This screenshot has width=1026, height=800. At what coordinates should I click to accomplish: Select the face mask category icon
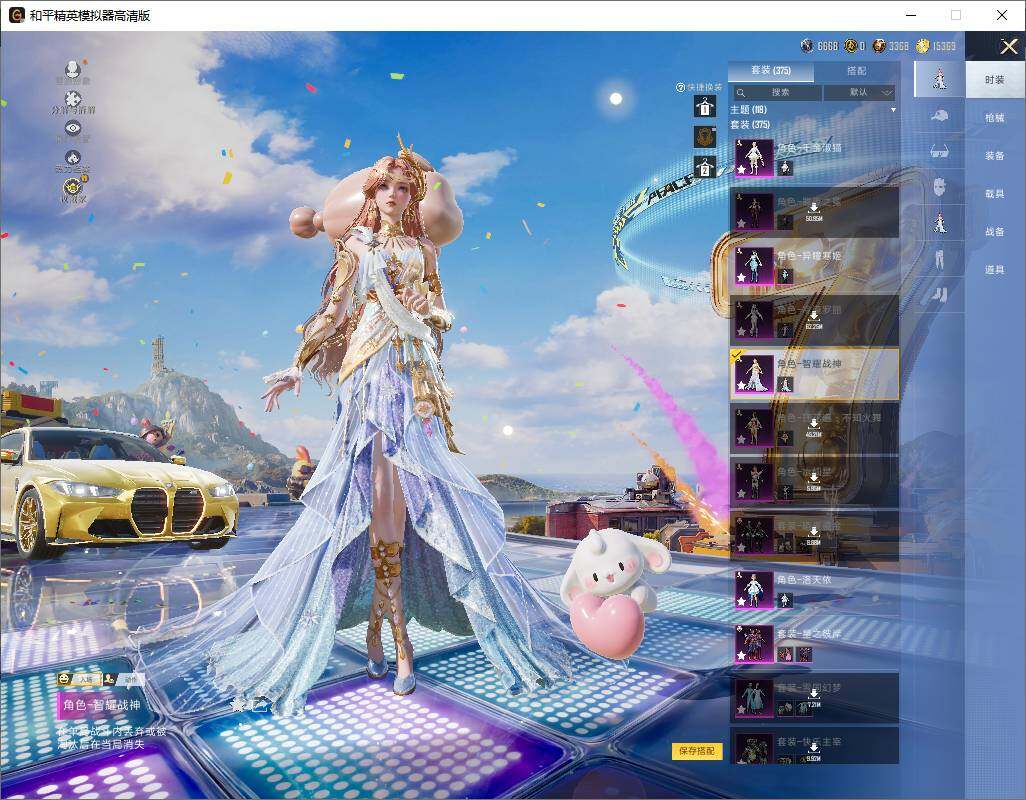click(940, 187)
